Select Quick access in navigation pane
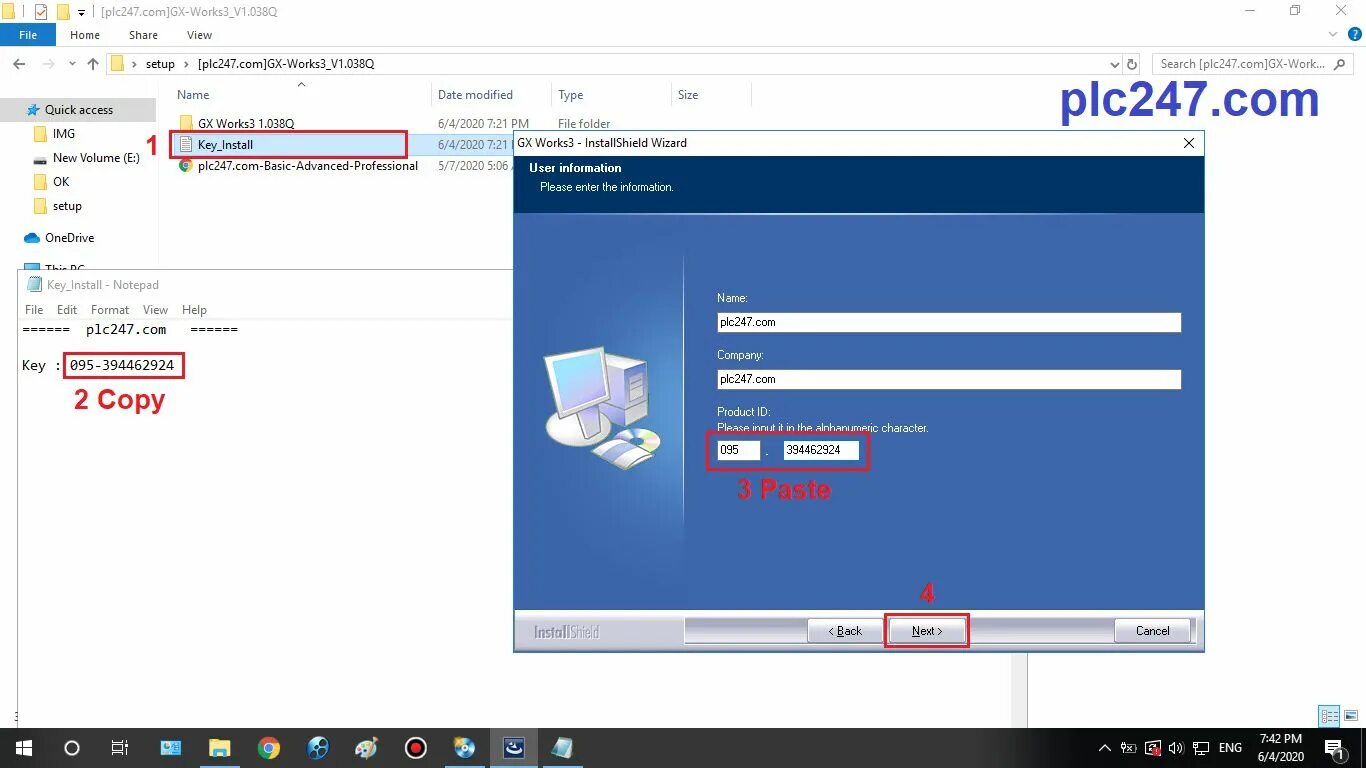Screen dimensions: 1366x768 tap(79, 110)
